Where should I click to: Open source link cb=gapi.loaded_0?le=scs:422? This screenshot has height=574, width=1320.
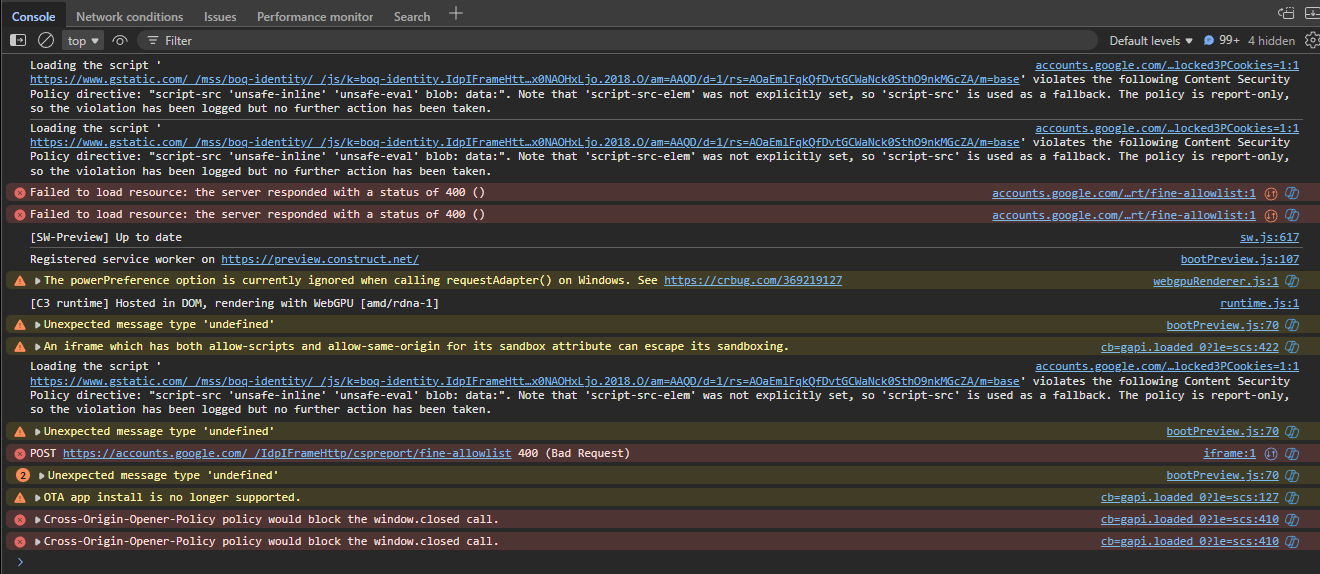tap(1190, 347)
